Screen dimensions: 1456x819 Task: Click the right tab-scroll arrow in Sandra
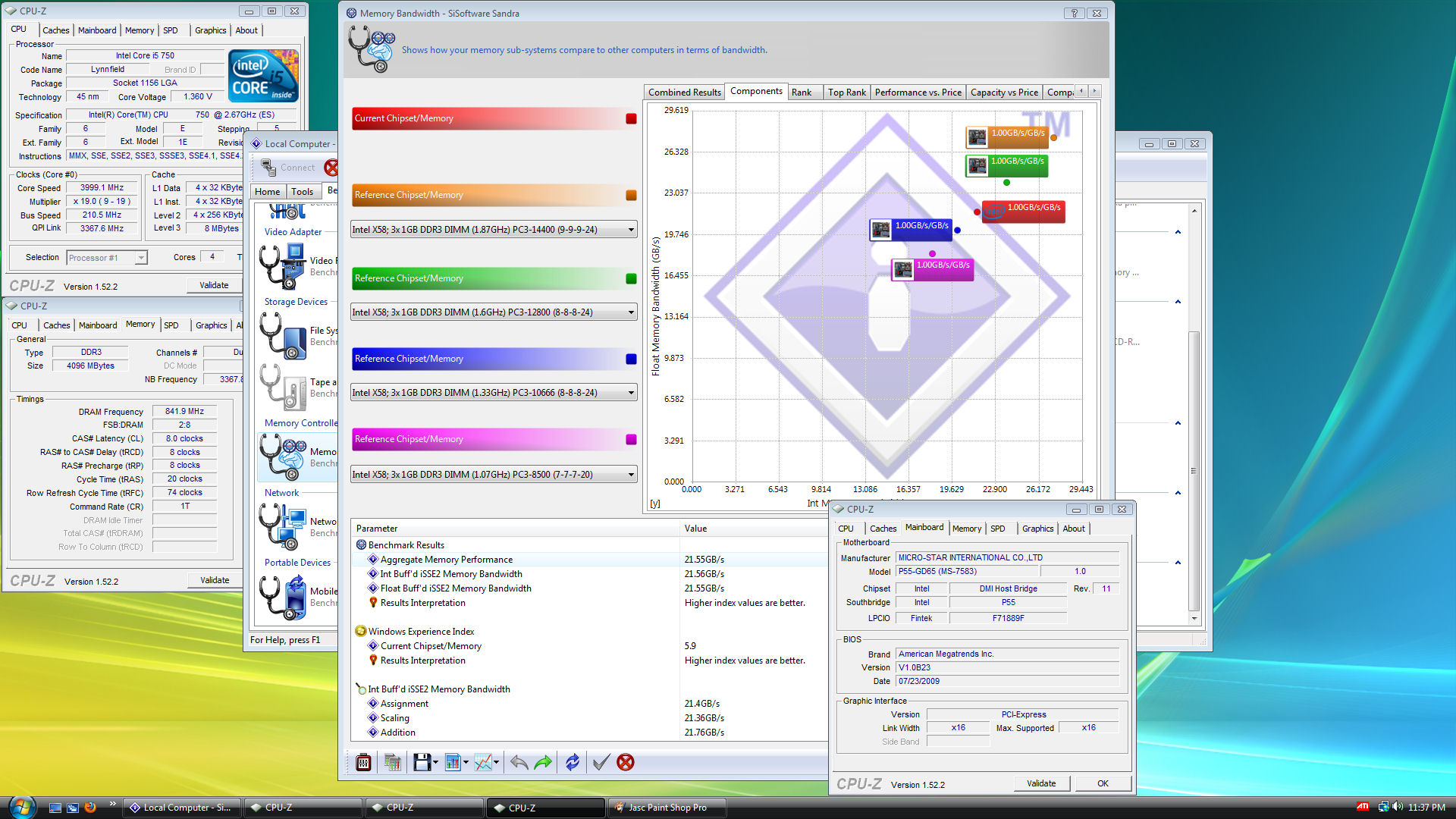(x=1094, y=91)
